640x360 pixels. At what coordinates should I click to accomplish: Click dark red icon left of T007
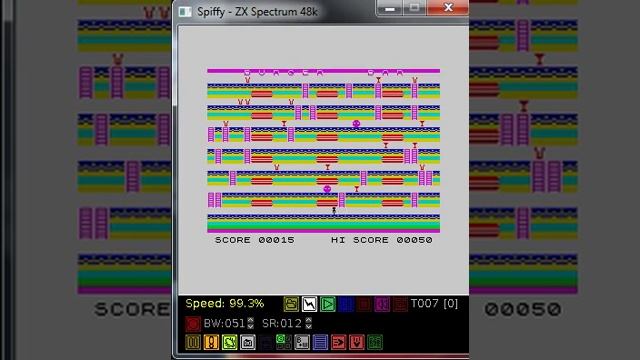pyautogui.click(x=400, y=304)
